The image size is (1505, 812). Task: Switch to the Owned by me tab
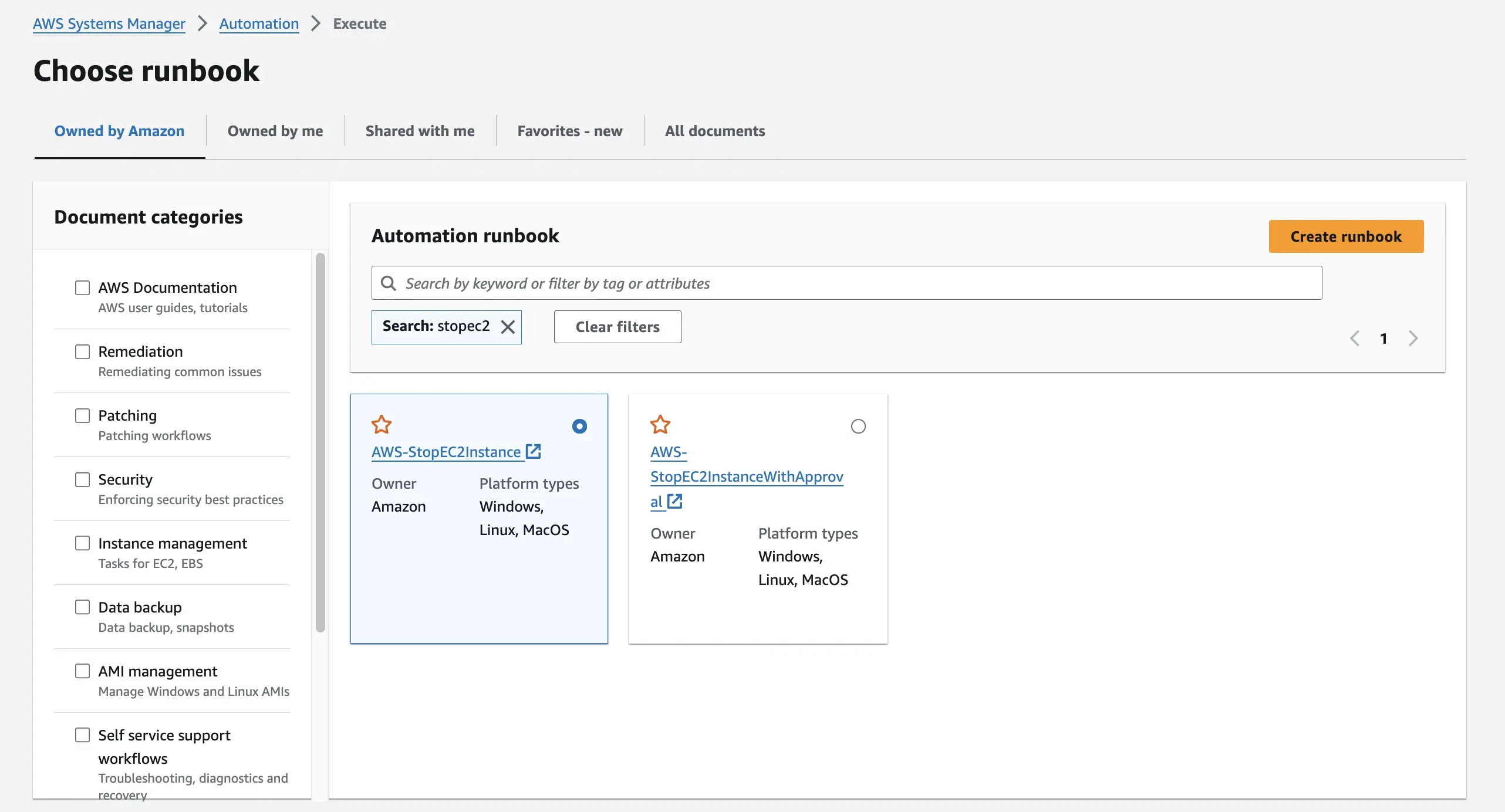(x=274, y=131)
